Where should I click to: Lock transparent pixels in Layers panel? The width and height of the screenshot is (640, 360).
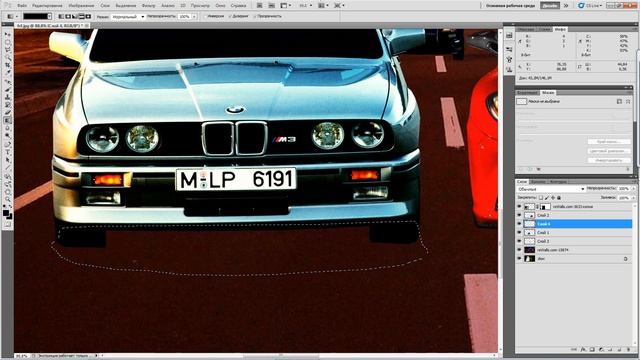click(541, 198)
